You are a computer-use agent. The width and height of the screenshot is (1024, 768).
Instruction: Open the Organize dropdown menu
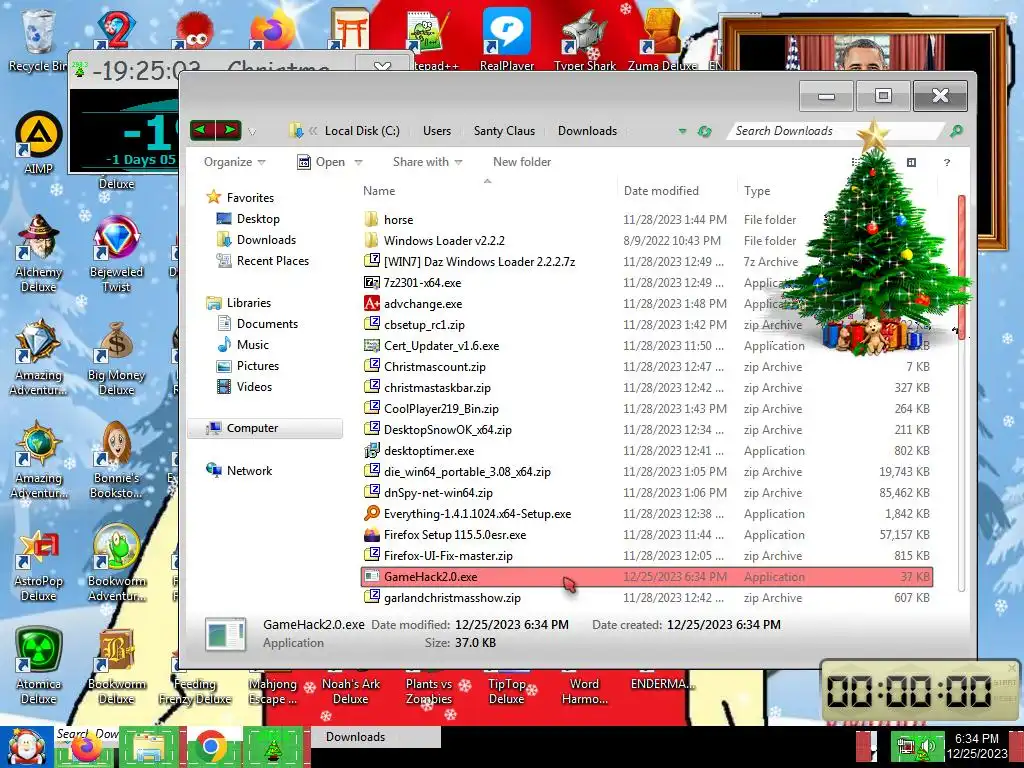[234, 162]
